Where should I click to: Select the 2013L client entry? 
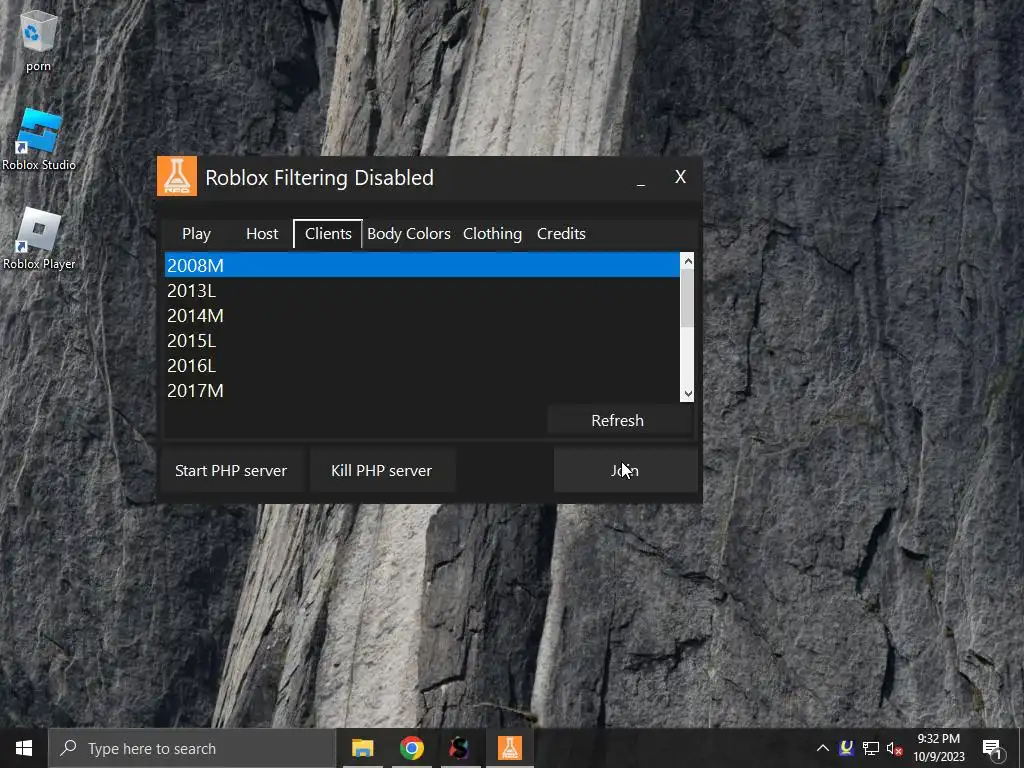[422, 291]
